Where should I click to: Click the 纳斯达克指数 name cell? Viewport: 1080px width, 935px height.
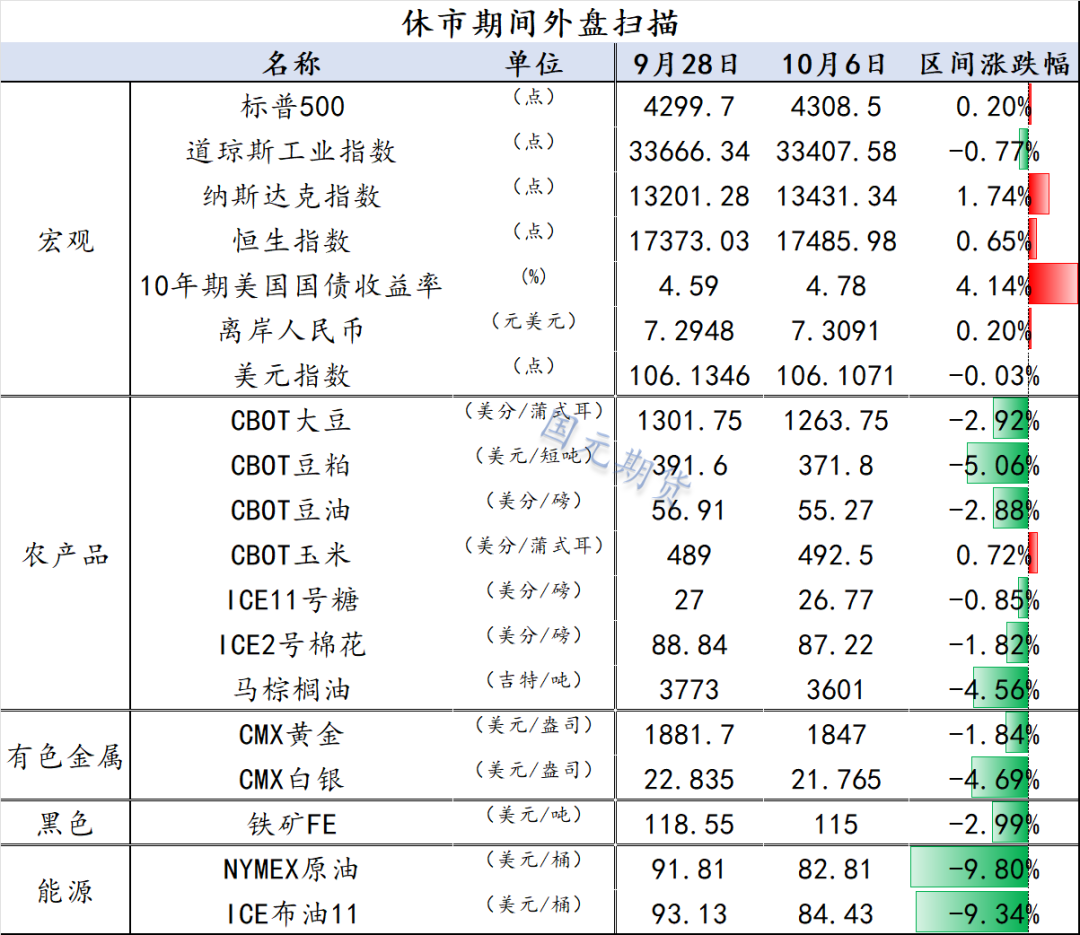point(291,196)
